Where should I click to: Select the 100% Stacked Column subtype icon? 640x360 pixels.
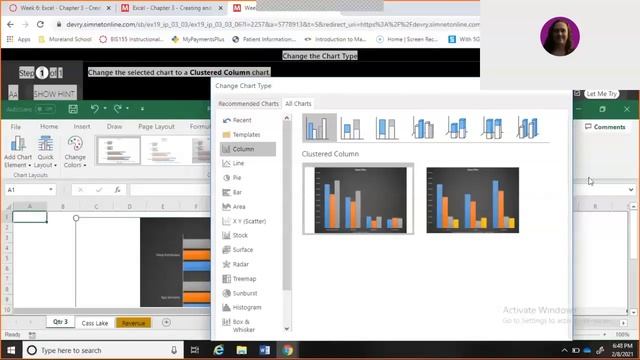click(386, 128)
